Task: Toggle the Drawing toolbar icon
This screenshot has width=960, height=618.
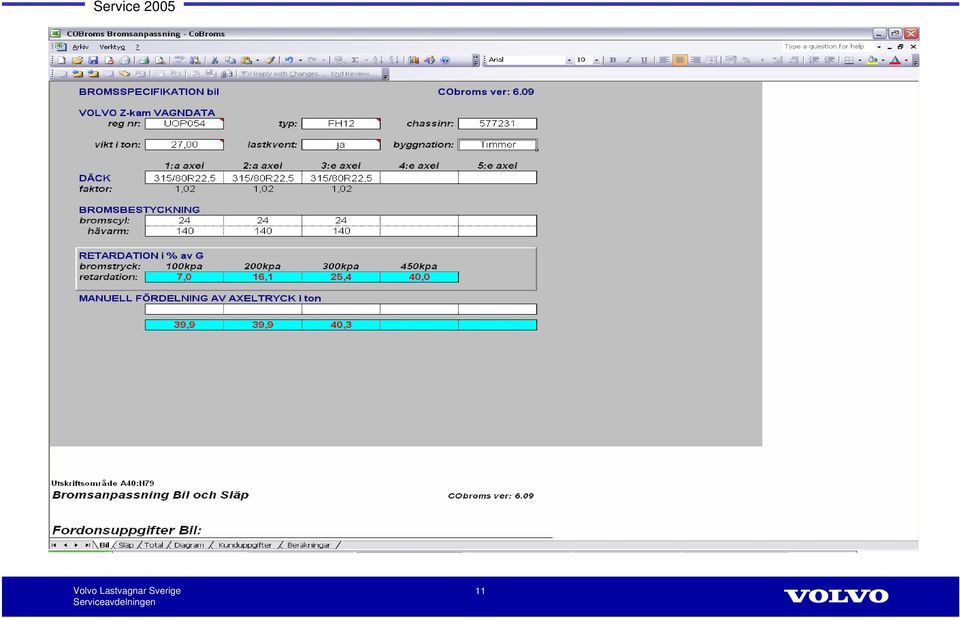Action: point(429,60)
